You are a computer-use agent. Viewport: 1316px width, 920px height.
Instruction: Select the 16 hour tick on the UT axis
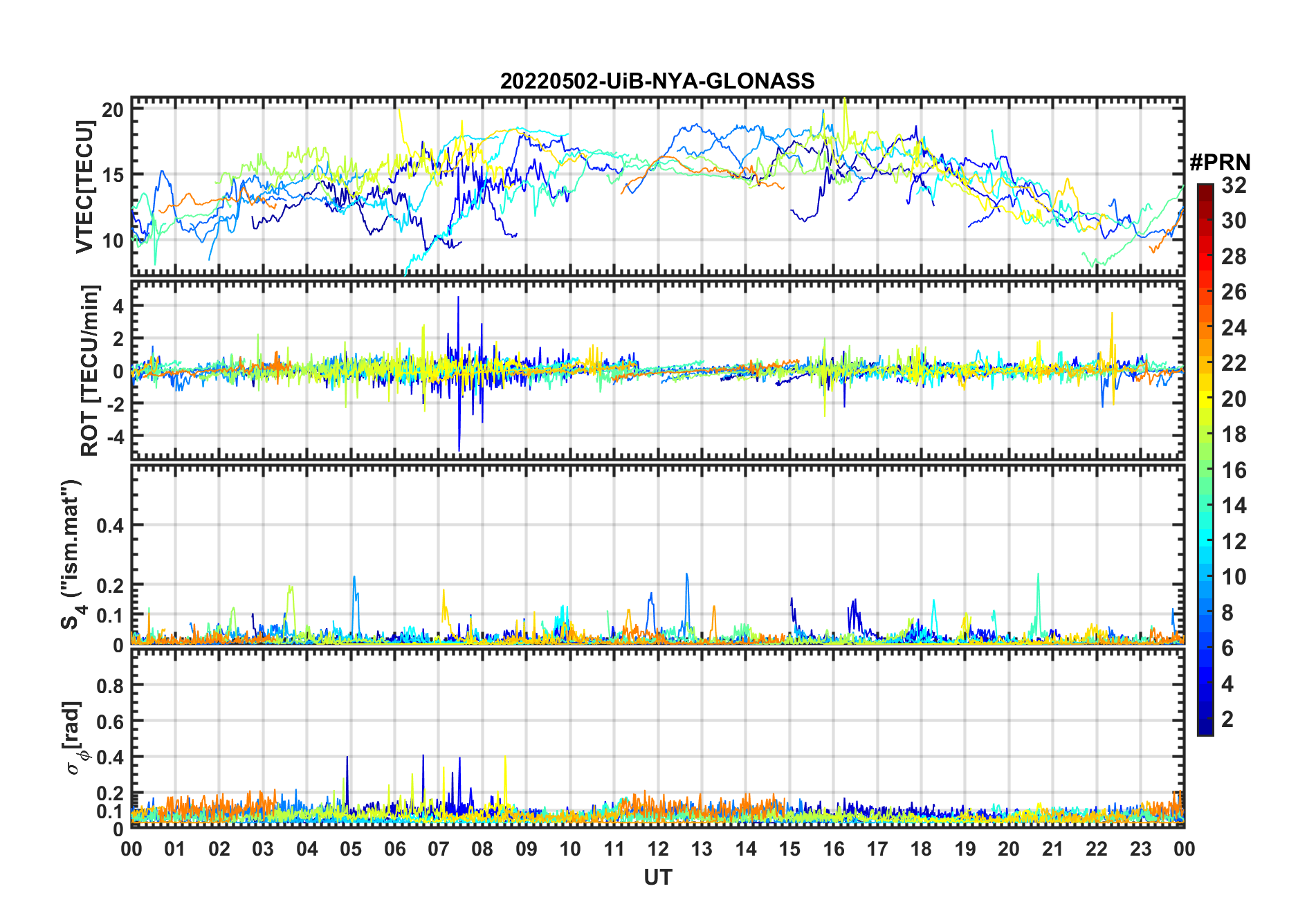tap(834, 849)
